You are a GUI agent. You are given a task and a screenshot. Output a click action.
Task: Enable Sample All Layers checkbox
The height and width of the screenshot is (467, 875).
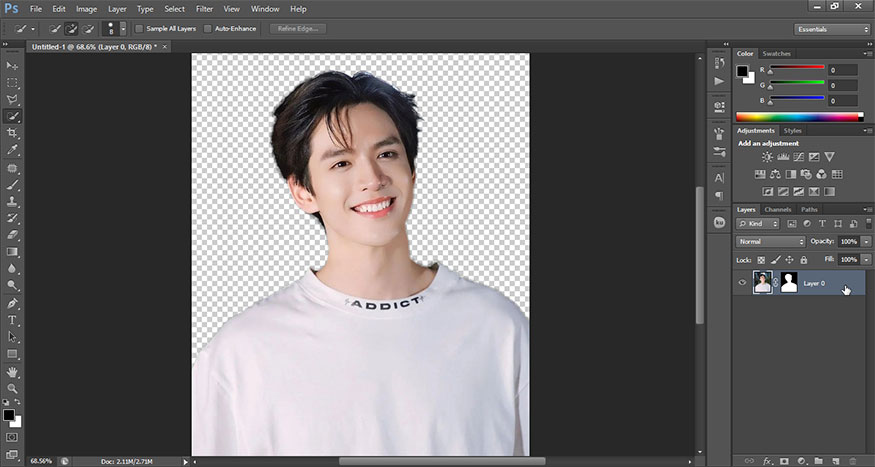(x=139, y=29)
